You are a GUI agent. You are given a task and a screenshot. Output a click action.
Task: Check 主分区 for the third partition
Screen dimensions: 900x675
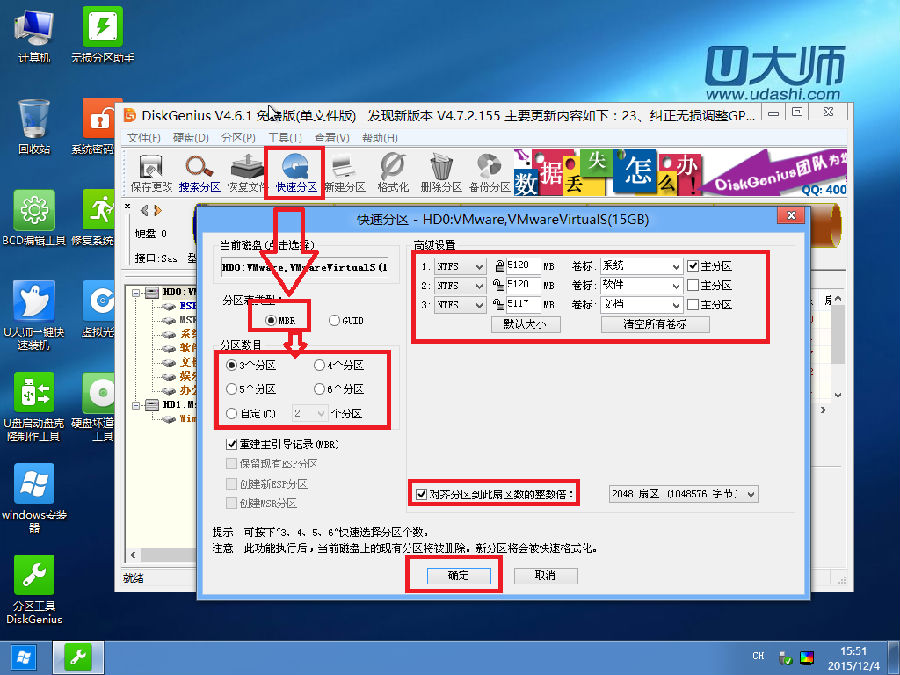click(x=693, y=304)
